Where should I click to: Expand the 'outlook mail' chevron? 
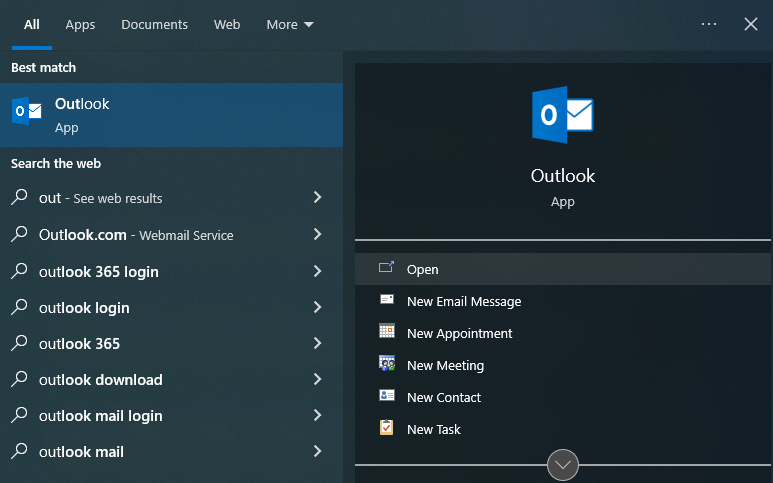(317, 450)
